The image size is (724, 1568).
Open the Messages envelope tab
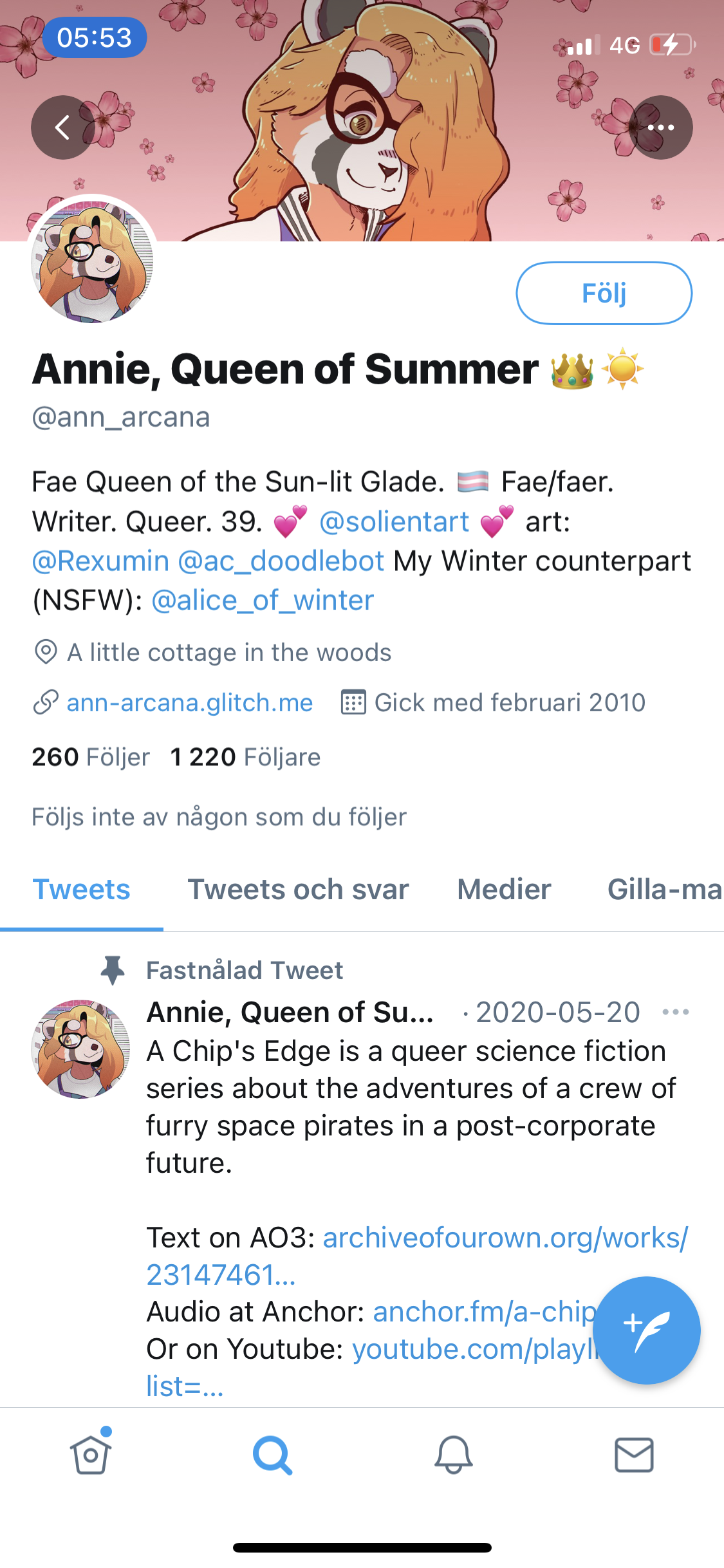coord(634,1455)
